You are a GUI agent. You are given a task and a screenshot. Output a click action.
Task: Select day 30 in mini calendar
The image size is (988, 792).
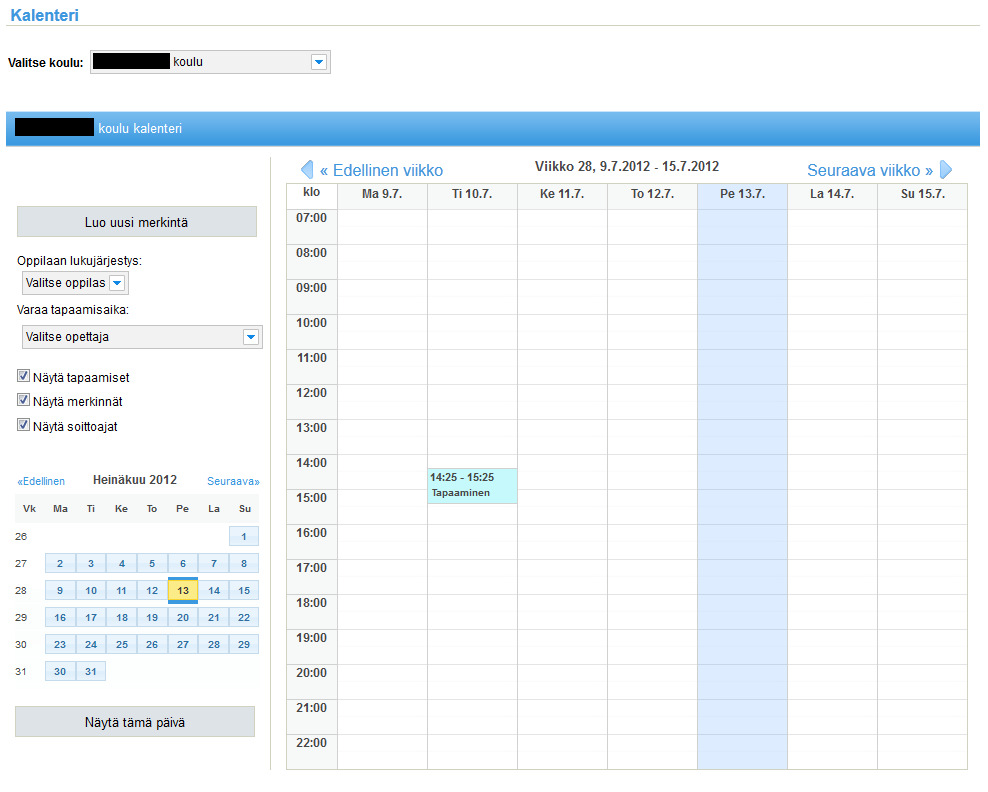point(60,672)
